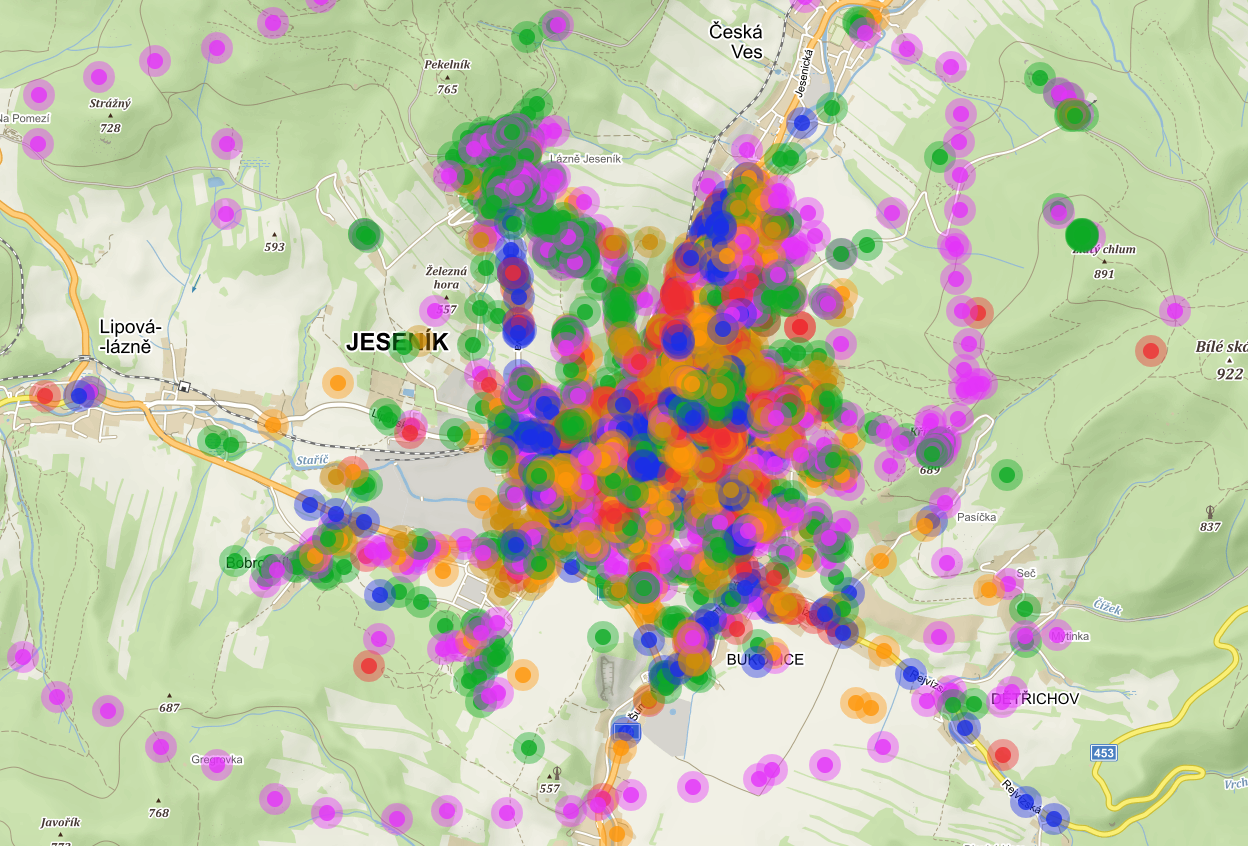Click the 687 elevation point label
This screenshot has width=1248, height=846.
pyautogui.click(x=169, y=708)
